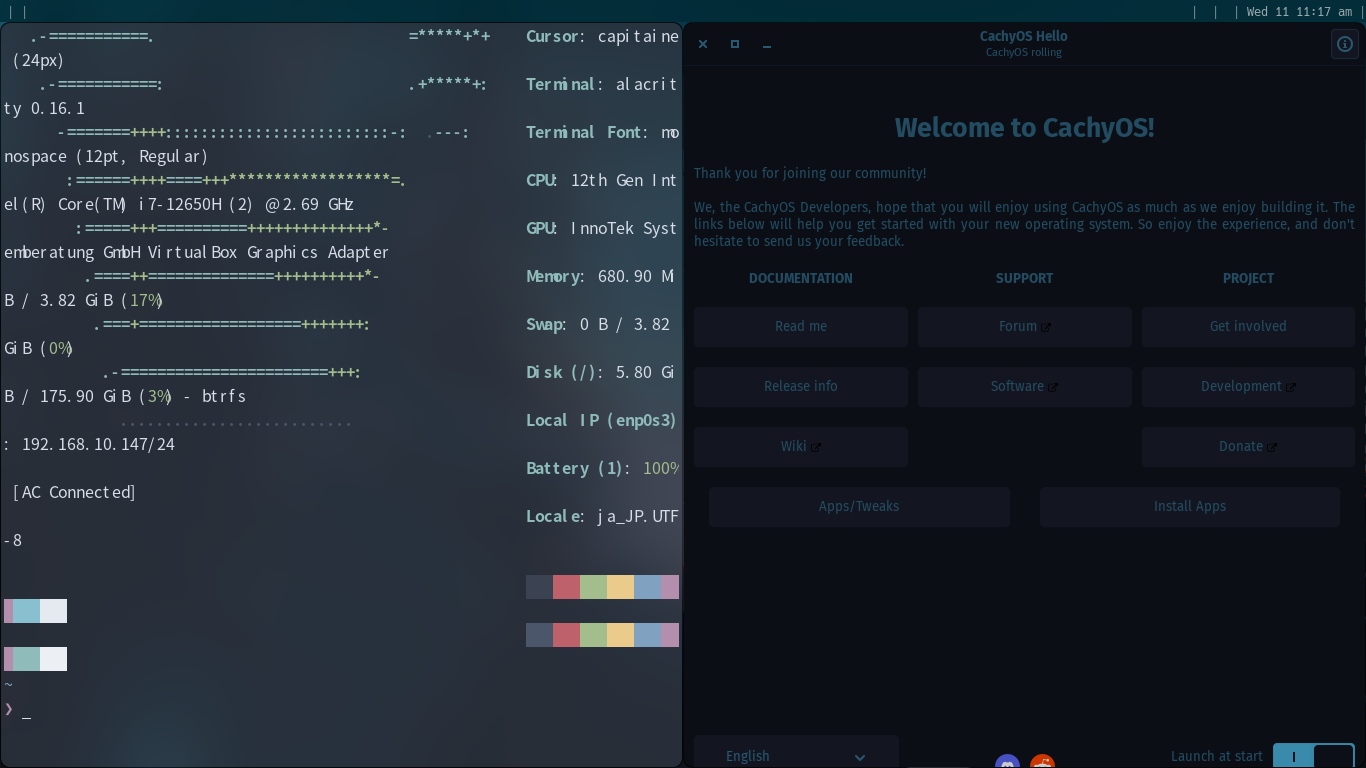Image resolution: width=1366 pixels, height=768 pixels.
Task: Click the Get involved button
Action: click(1248, 327)
